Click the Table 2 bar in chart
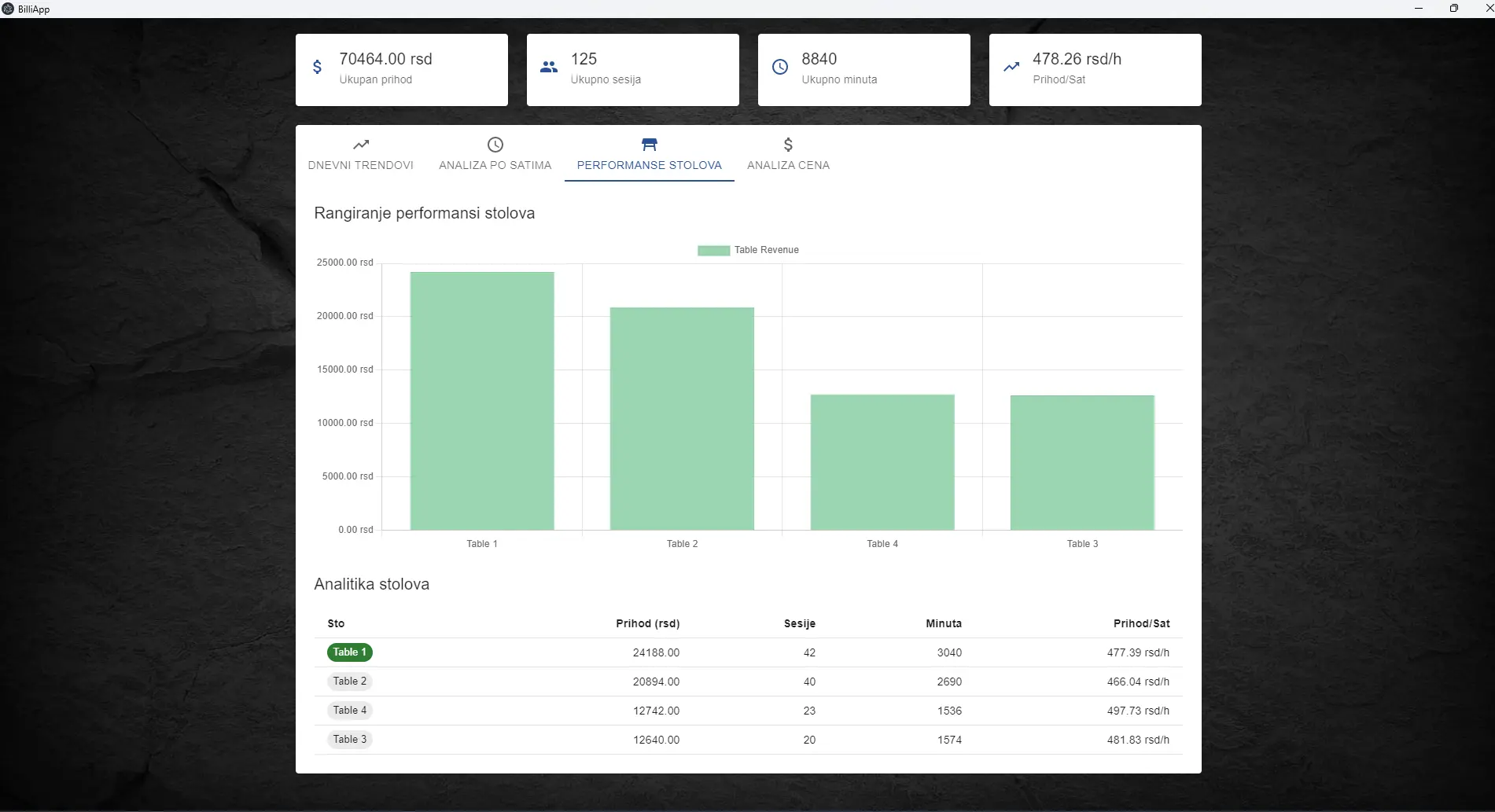The image size is (1495, 812). 682,418
